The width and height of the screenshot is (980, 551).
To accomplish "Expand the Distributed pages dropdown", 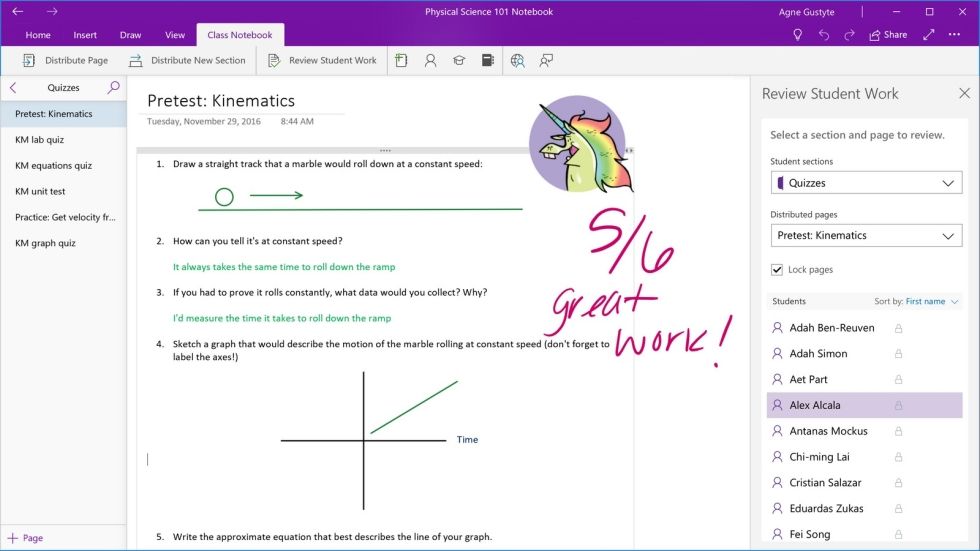I will [x=866, y=236].
